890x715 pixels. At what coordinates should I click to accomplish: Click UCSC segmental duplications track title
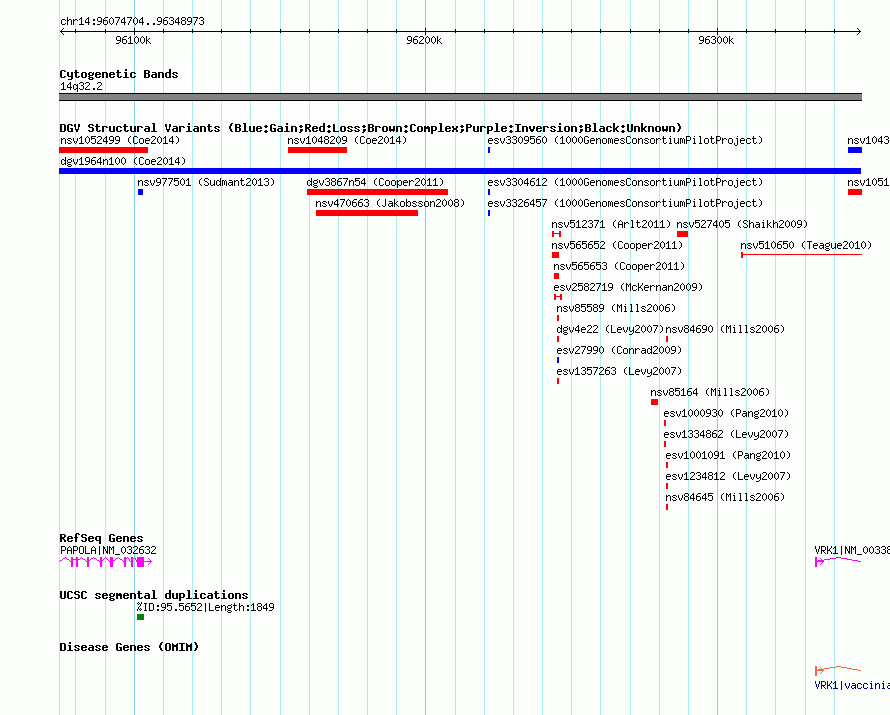point(154,595)
